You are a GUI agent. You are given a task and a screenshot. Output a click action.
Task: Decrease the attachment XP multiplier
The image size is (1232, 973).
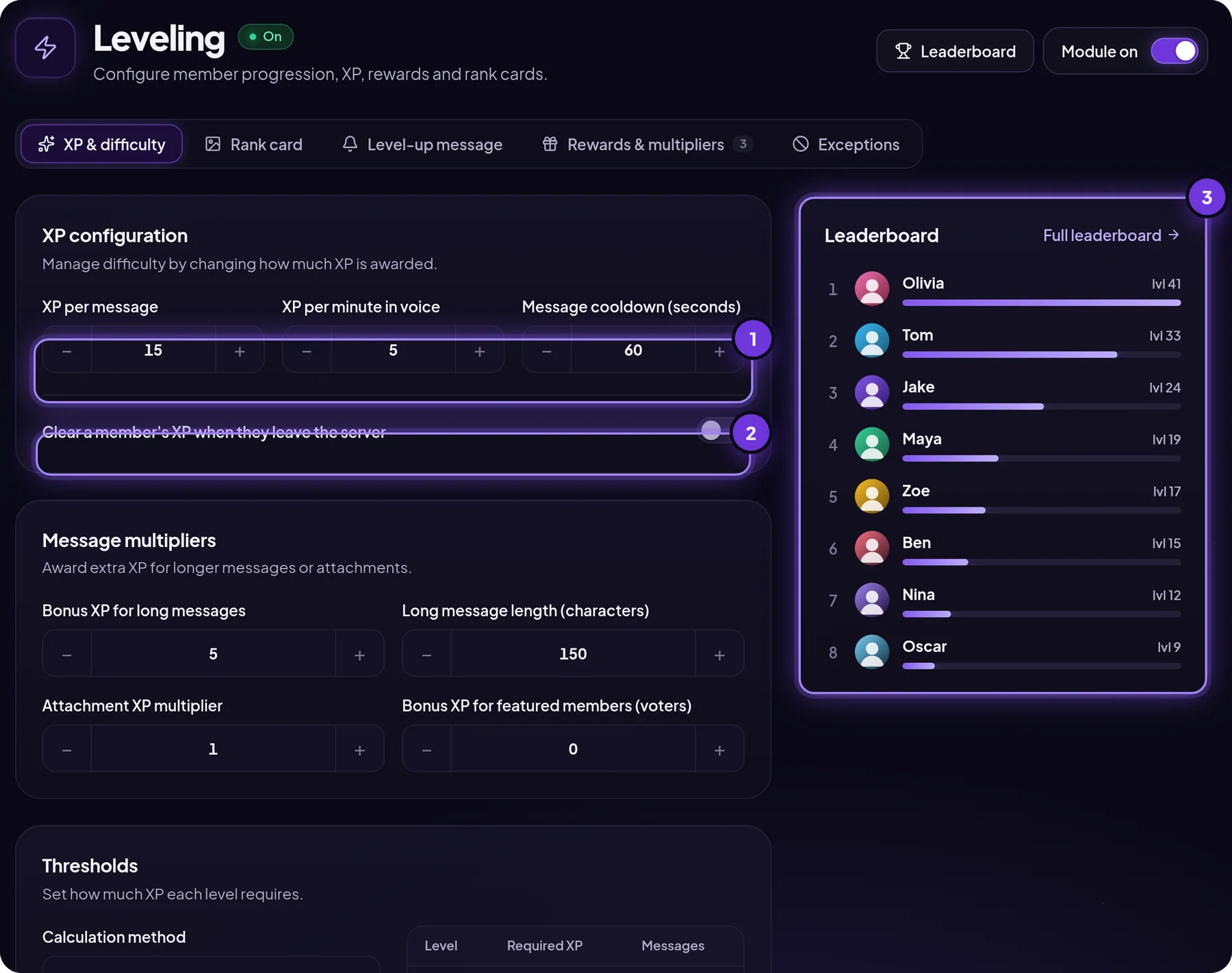67,750
